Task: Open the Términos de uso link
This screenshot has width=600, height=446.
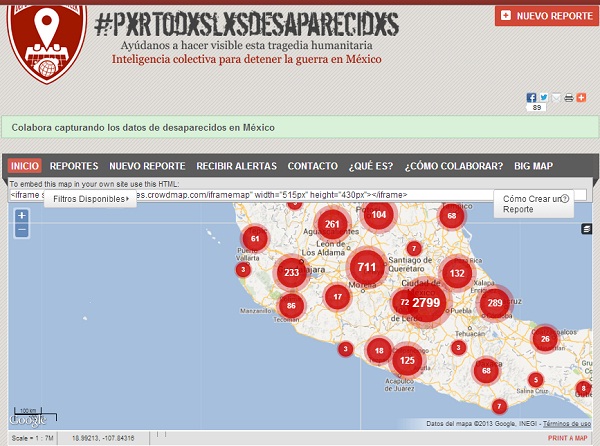Action: [x=567, y=423]
